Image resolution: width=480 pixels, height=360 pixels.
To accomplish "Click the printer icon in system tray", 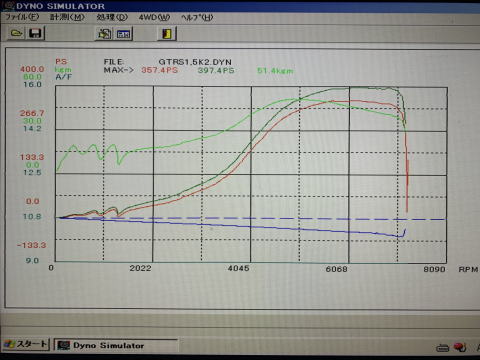I will tap(442, 348).
